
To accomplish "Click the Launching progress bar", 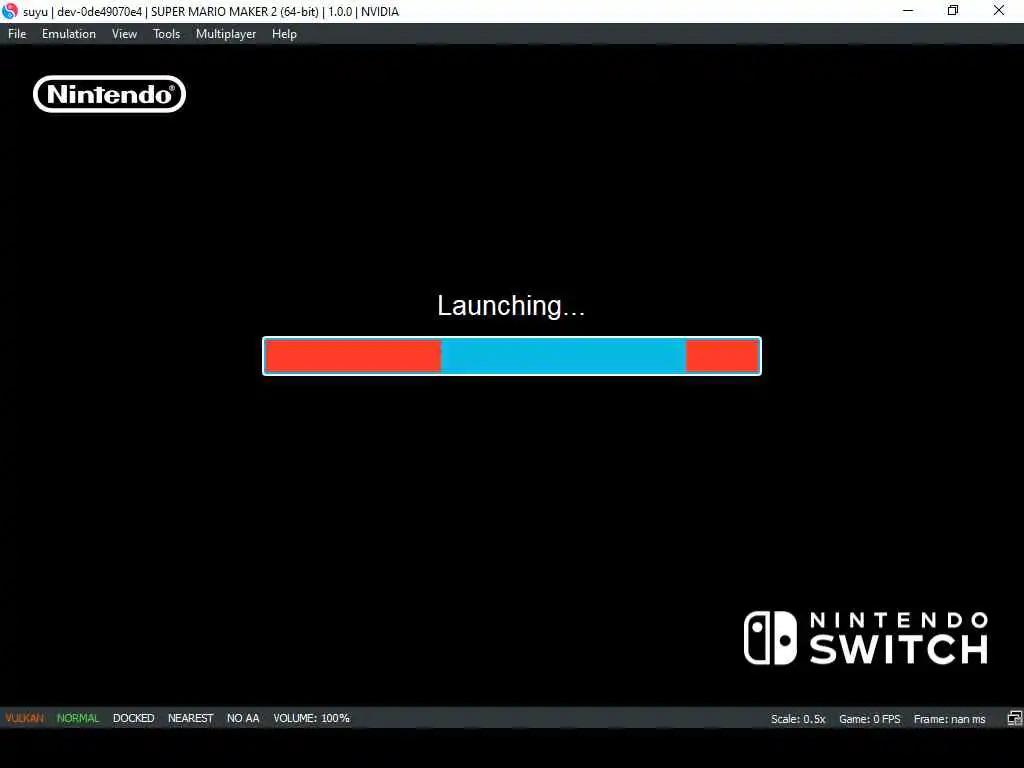I will (x=512, y=356).
